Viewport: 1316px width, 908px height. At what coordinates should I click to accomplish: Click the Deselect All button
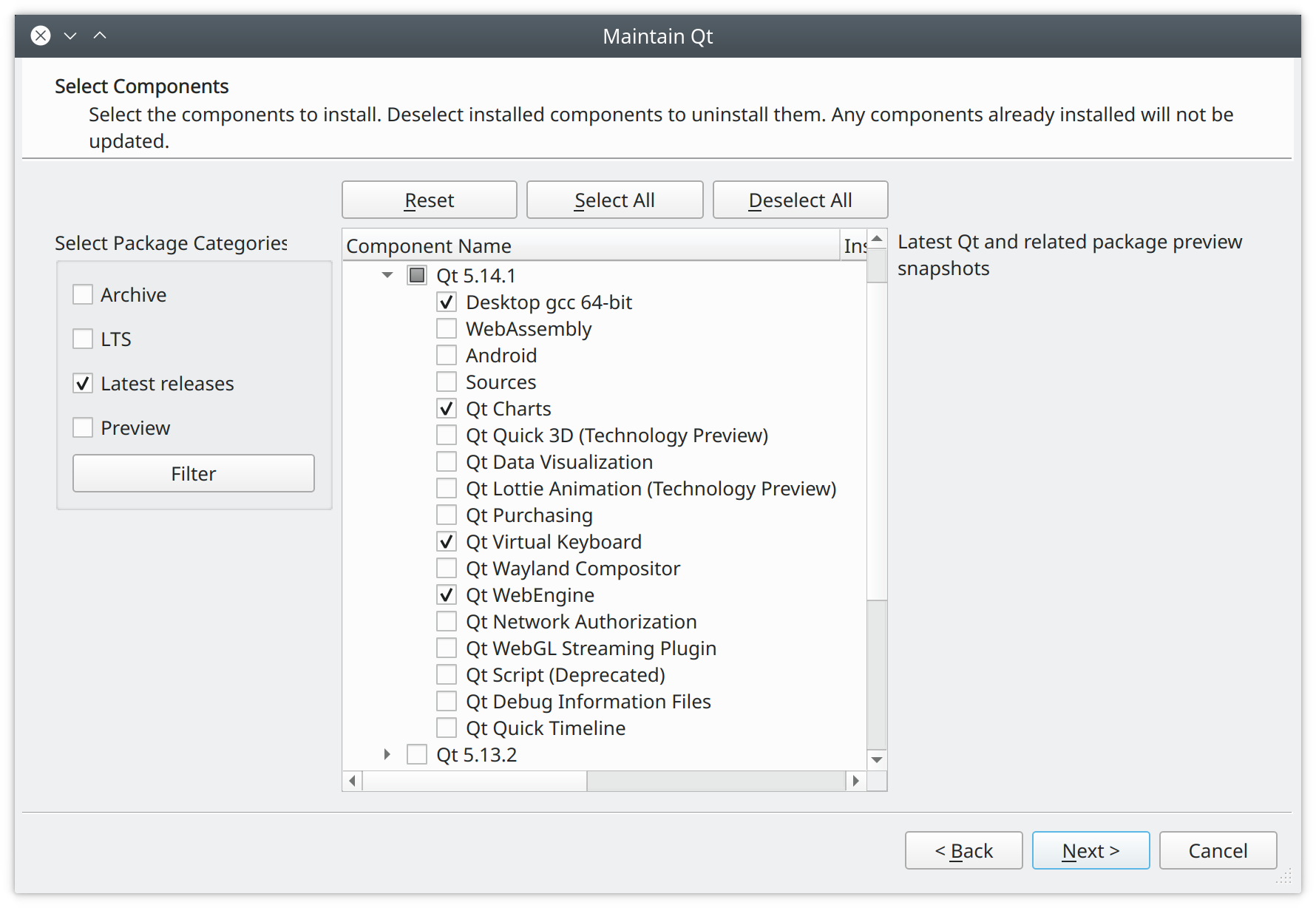(x=801, y=200)
